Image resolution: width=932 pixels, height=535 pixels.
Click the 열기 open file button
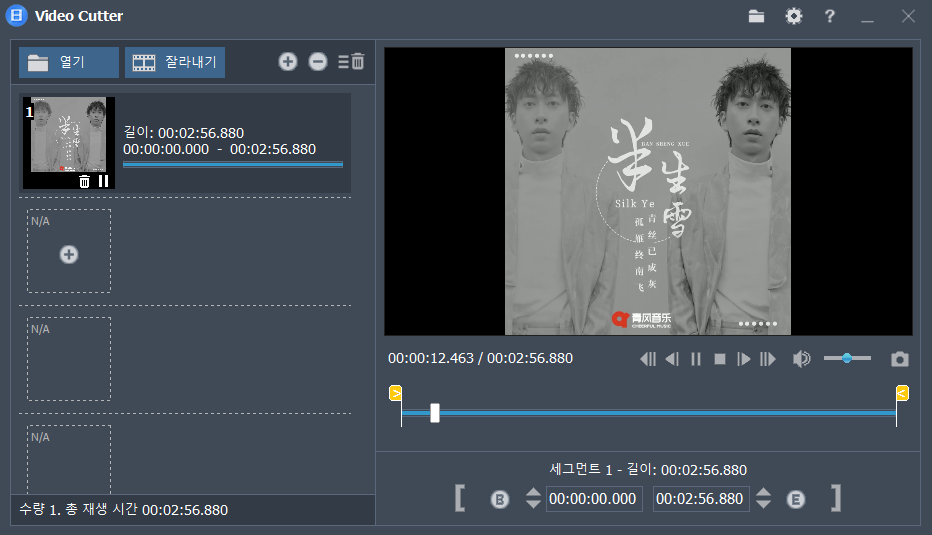click(x=69, y=62)
